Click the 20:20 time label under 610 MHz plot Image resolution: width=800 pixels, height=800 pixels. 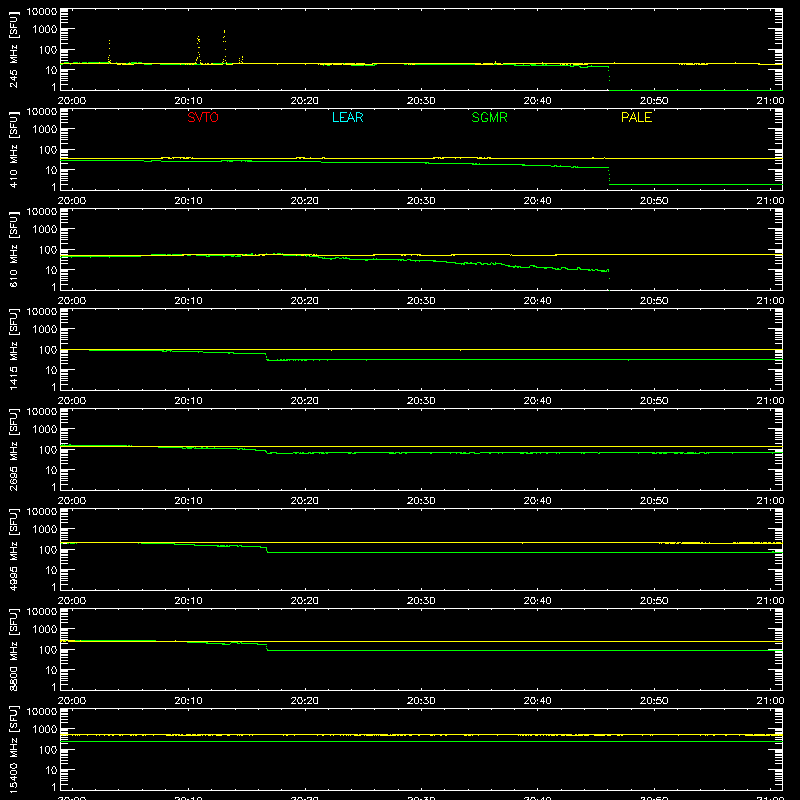[305, 301]
